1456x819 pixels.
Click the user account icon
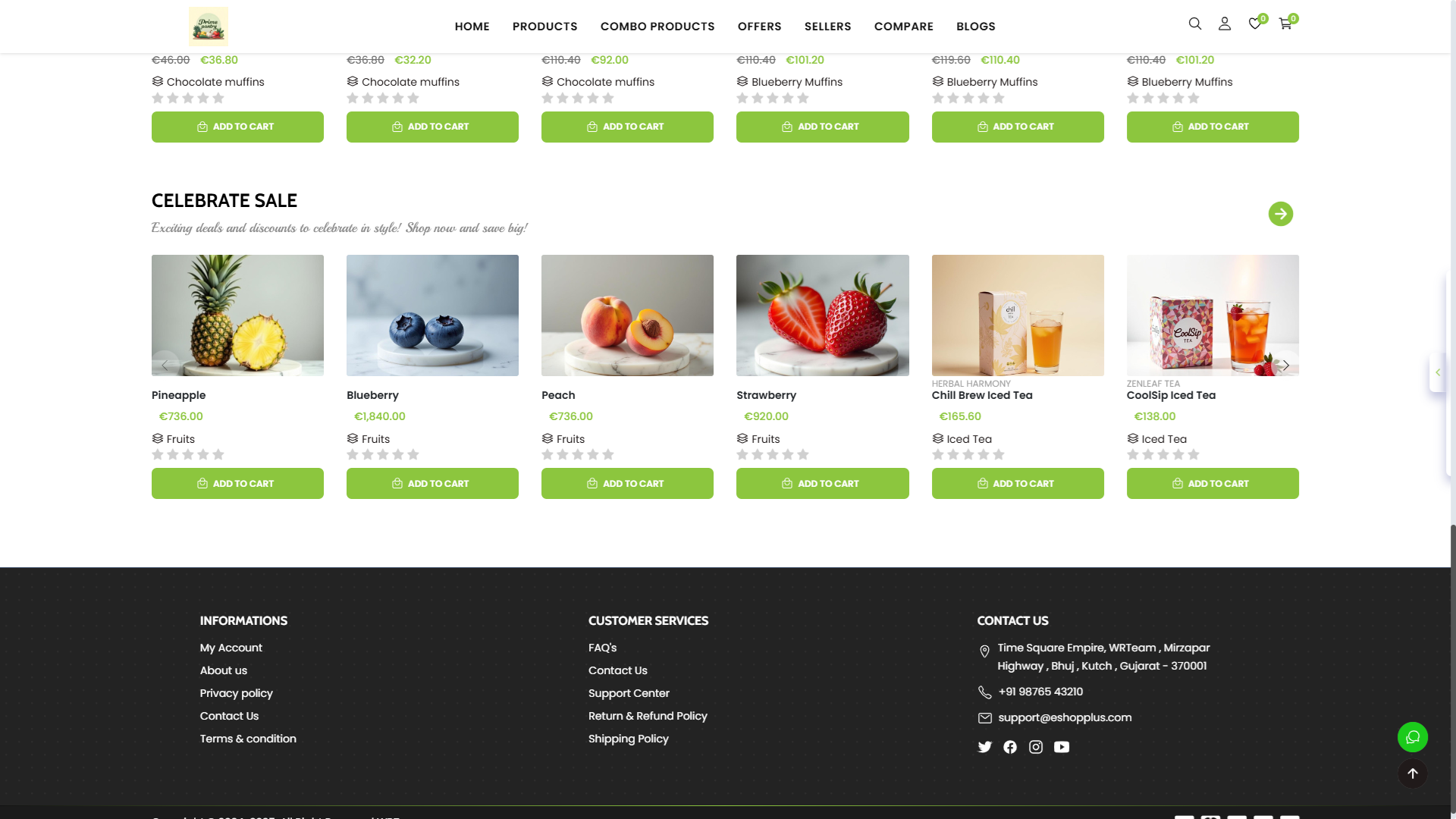1225,24
